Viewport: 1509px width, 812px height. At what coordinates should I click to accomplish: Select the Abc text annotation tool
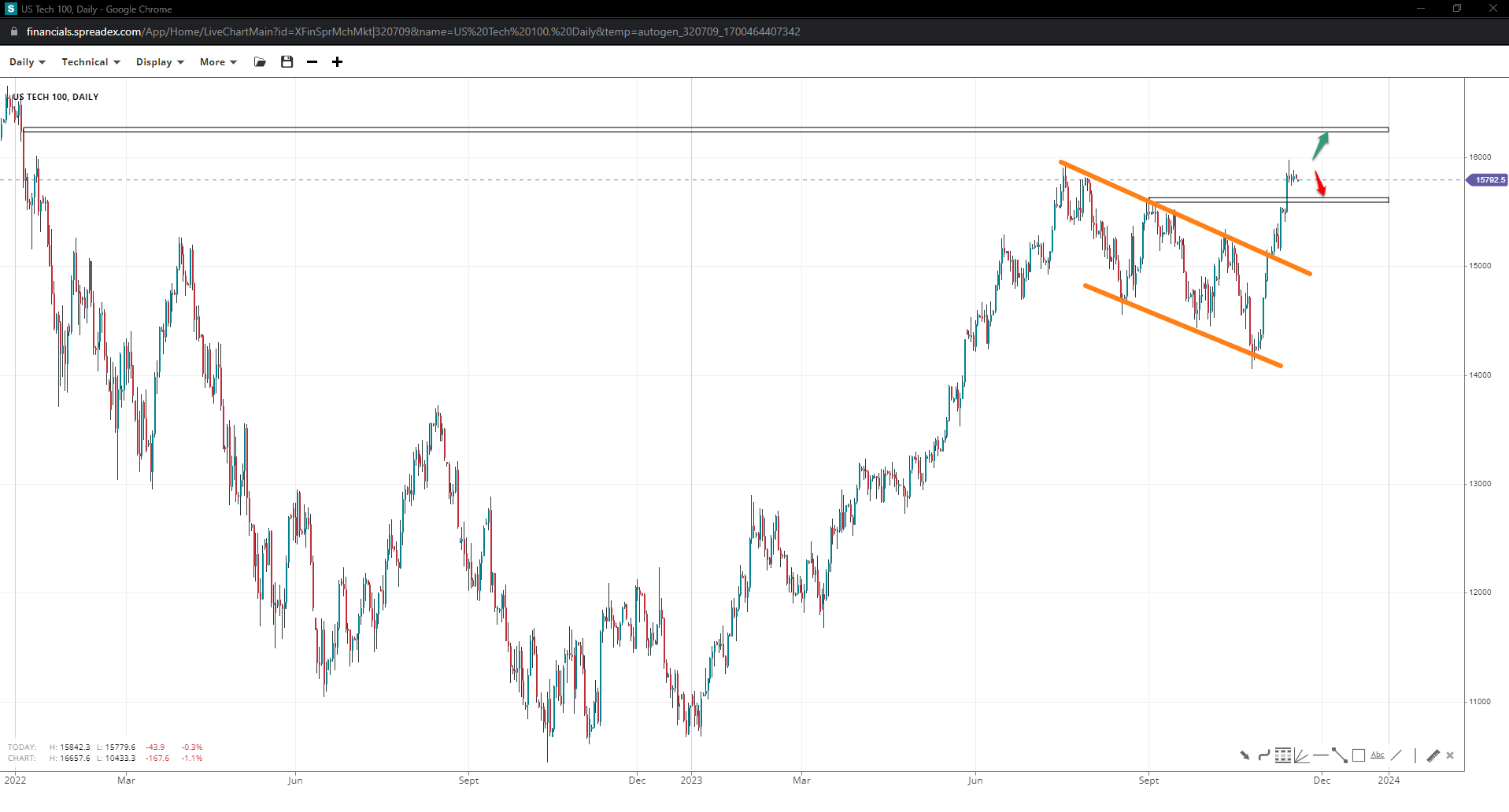[x=1377, y=755]
